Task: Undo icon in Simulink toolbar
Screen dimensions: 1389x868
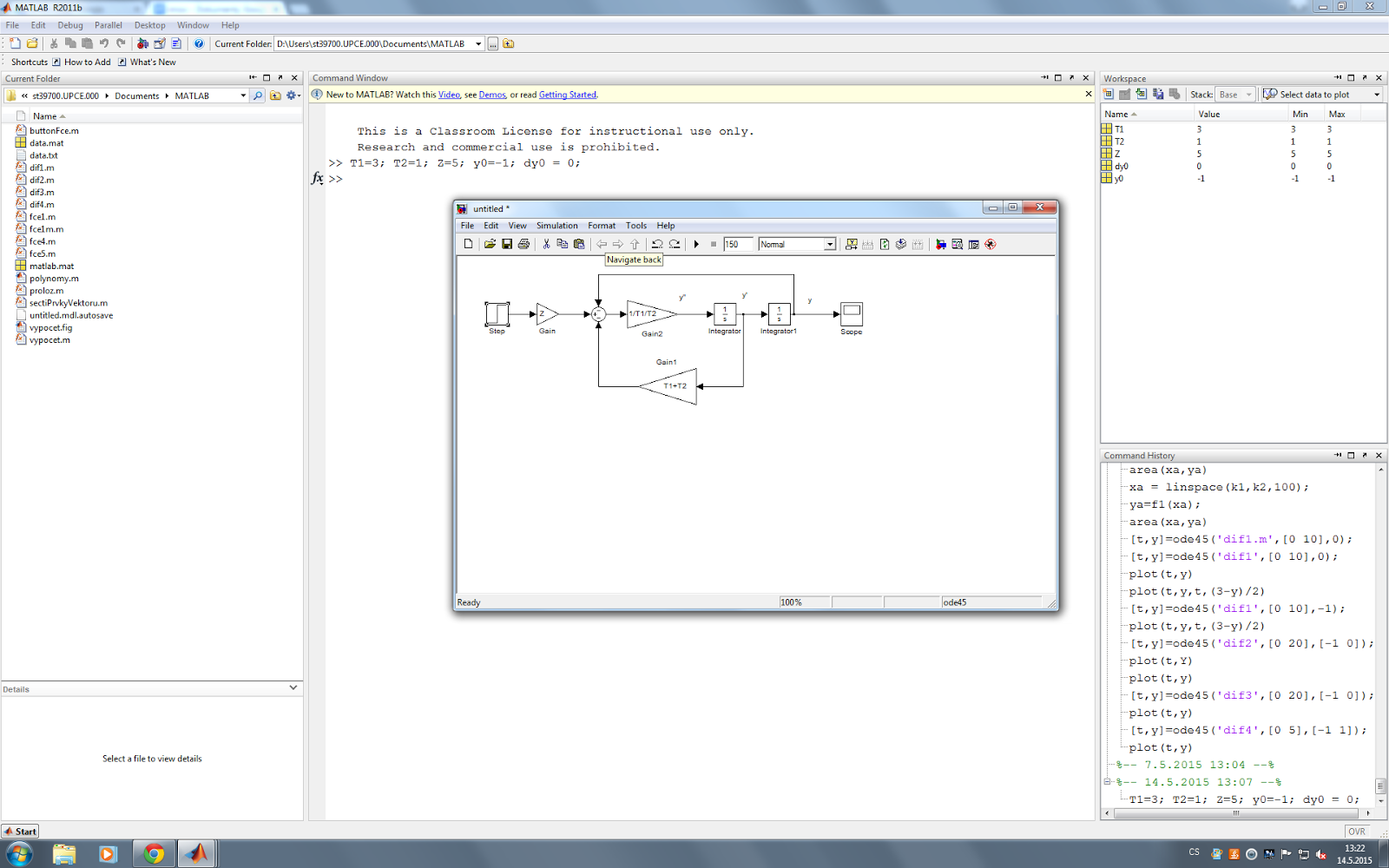Action: pos(657,244)
